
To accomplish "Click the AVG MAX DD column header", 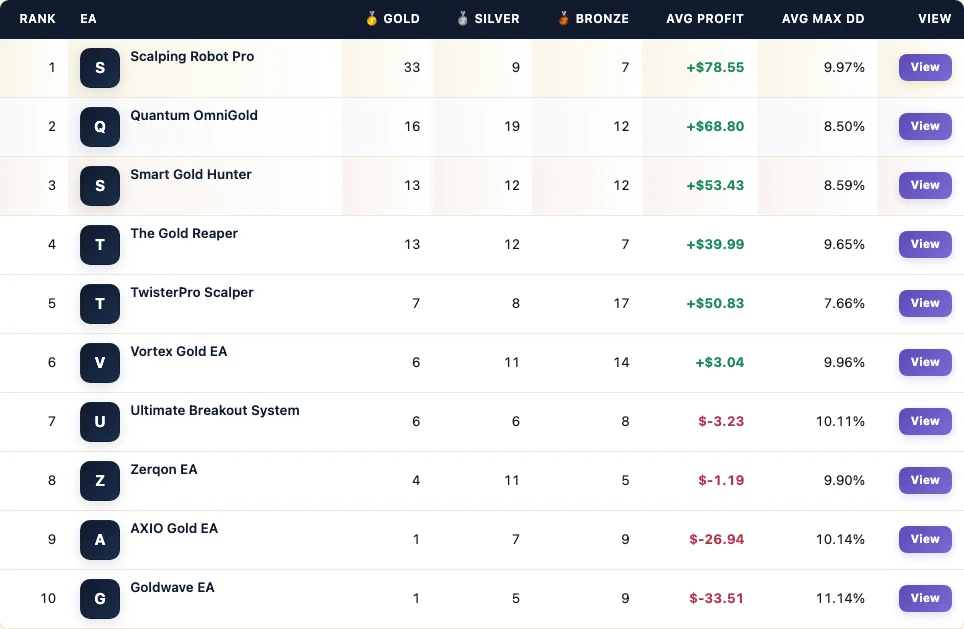I will pos(823,19).
